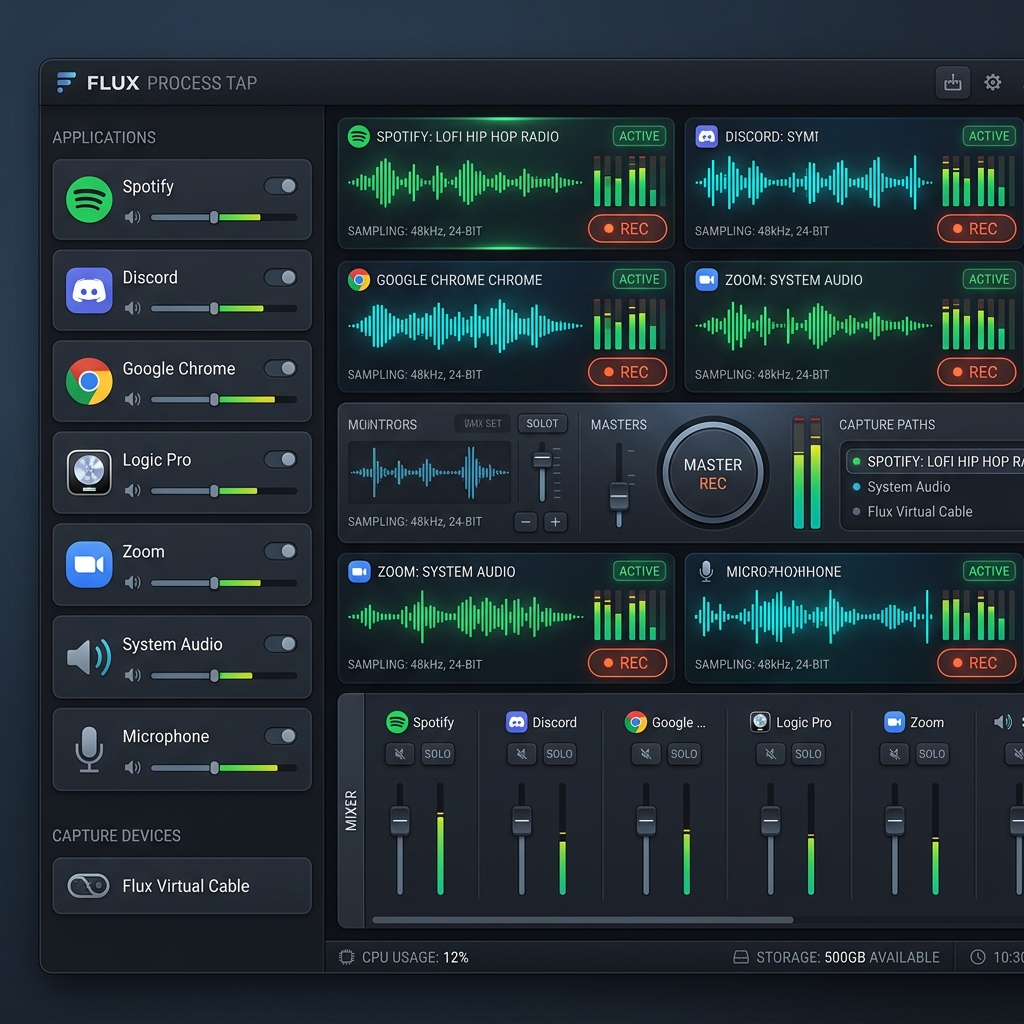Viewport: 1024px width, 1024px height.
Task: Click the mixer horizontal scrollbar
Action: (x=583, y=920)
